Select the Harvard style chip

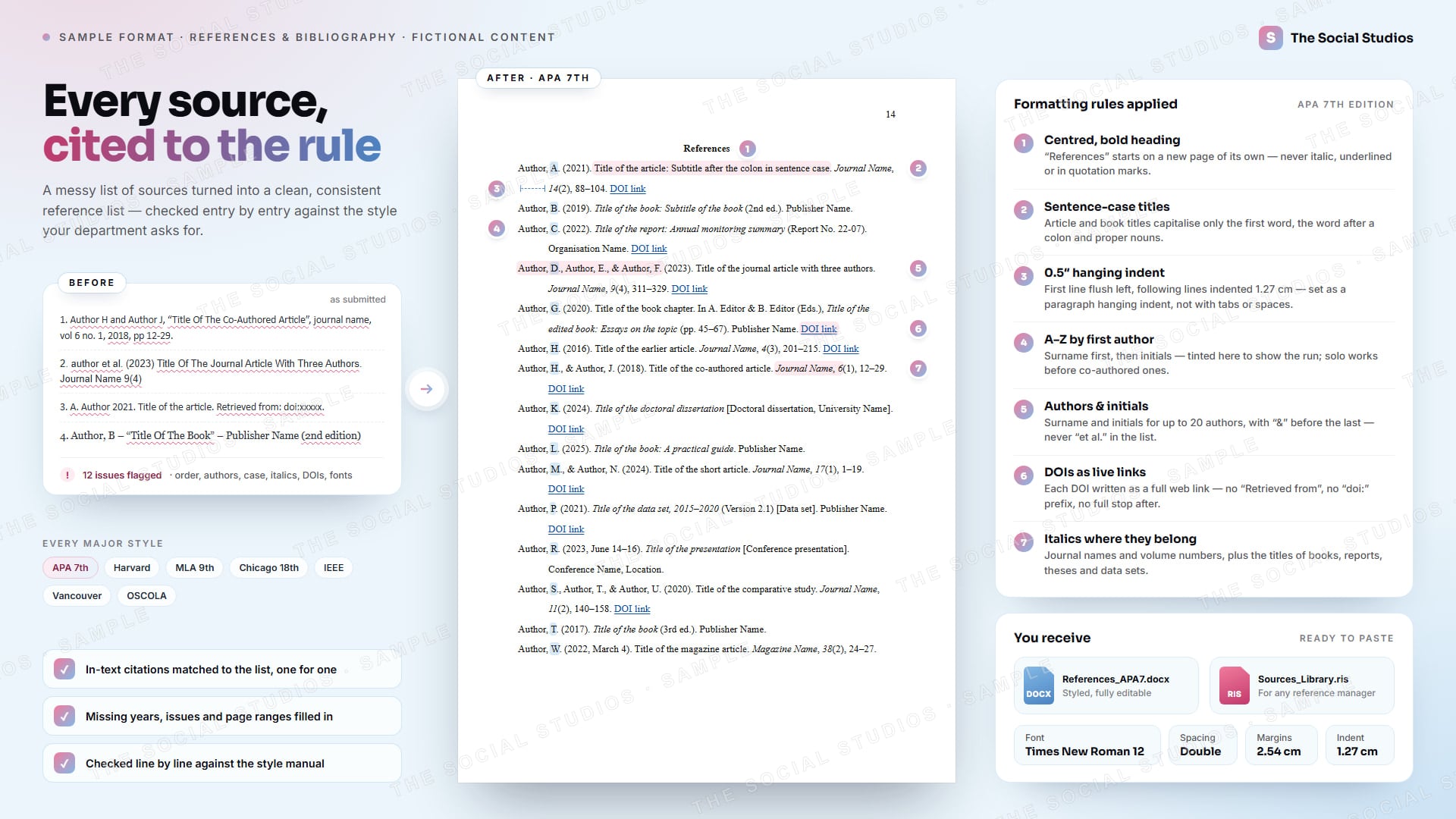132,568
